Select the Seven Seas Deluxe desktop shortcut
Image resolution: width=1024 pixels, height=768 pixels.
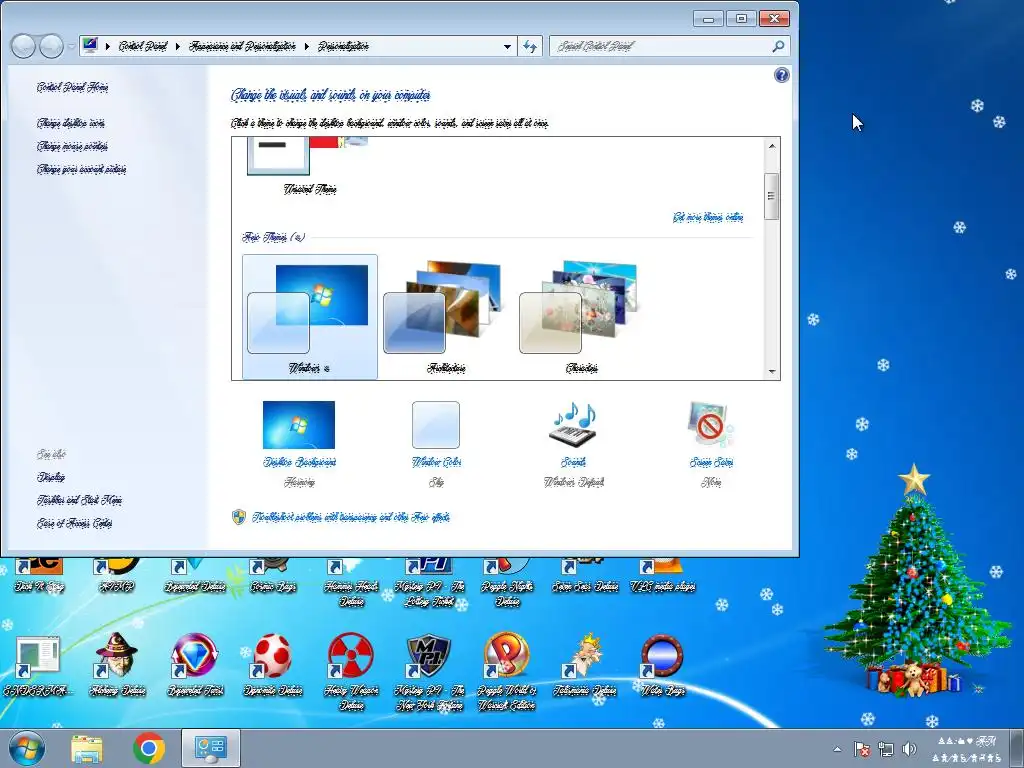(x=585, y=577)
